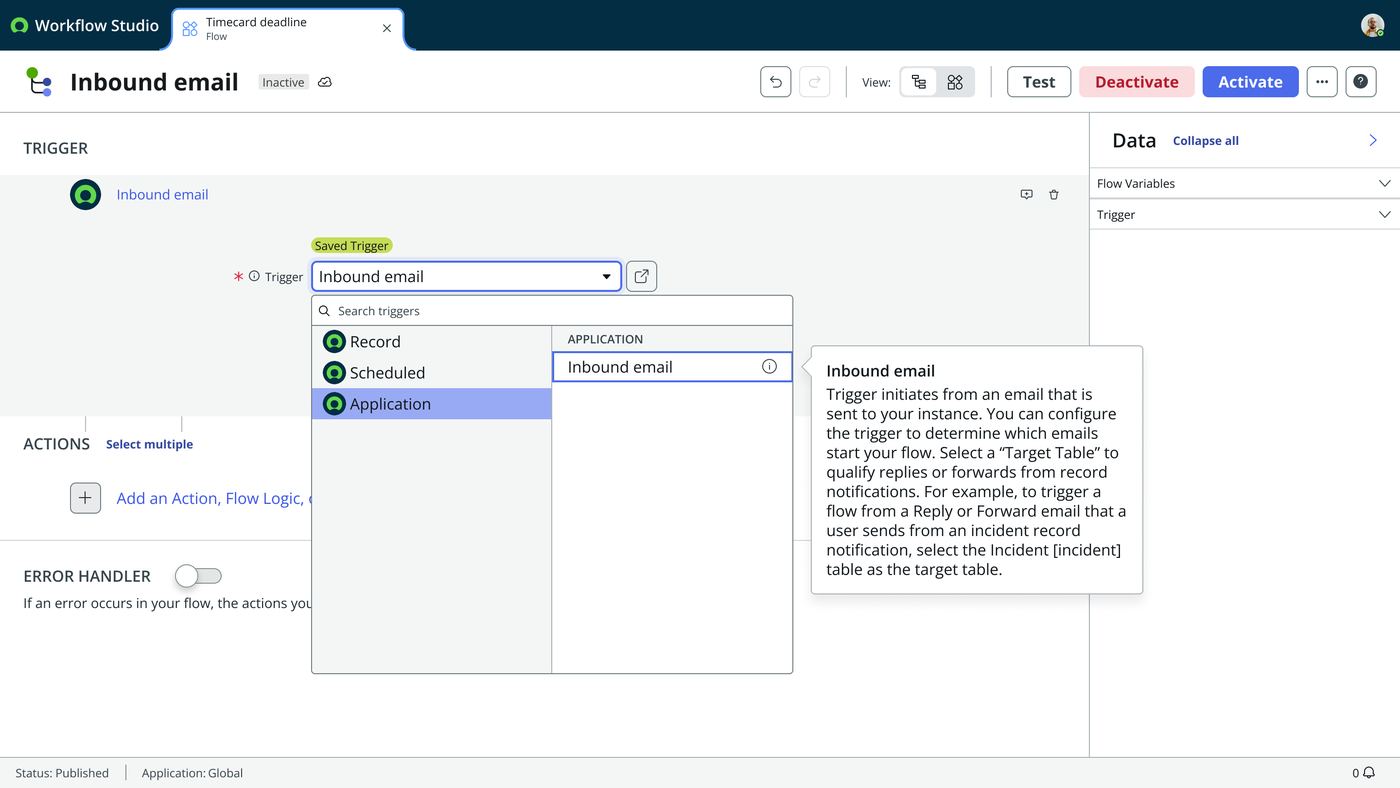1400x788 pixels.
Task: Click the Record category circle icon
Action: (334, 342)
